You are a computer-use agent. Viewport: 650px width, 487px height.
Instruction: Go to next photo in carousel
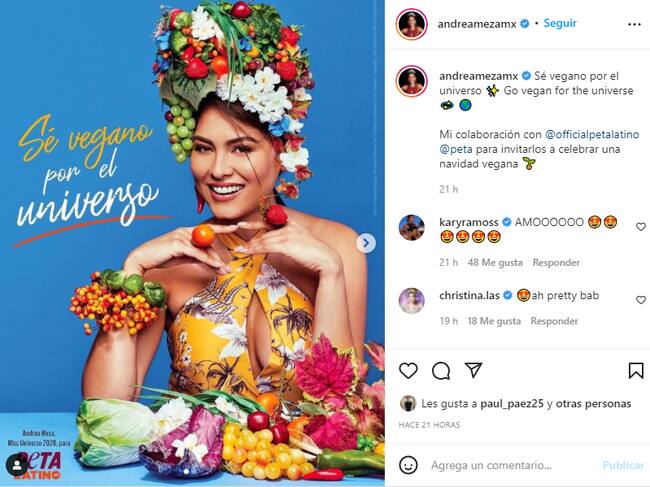367,242
